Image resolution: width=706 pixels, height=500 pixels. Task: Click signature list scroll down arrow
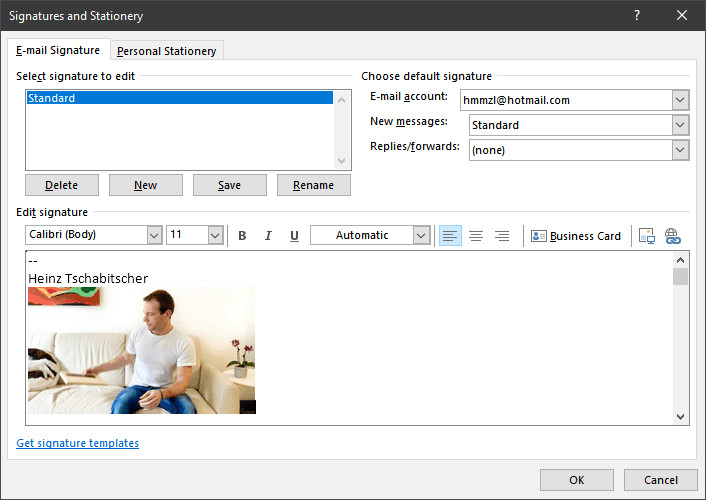click(342, 160)
